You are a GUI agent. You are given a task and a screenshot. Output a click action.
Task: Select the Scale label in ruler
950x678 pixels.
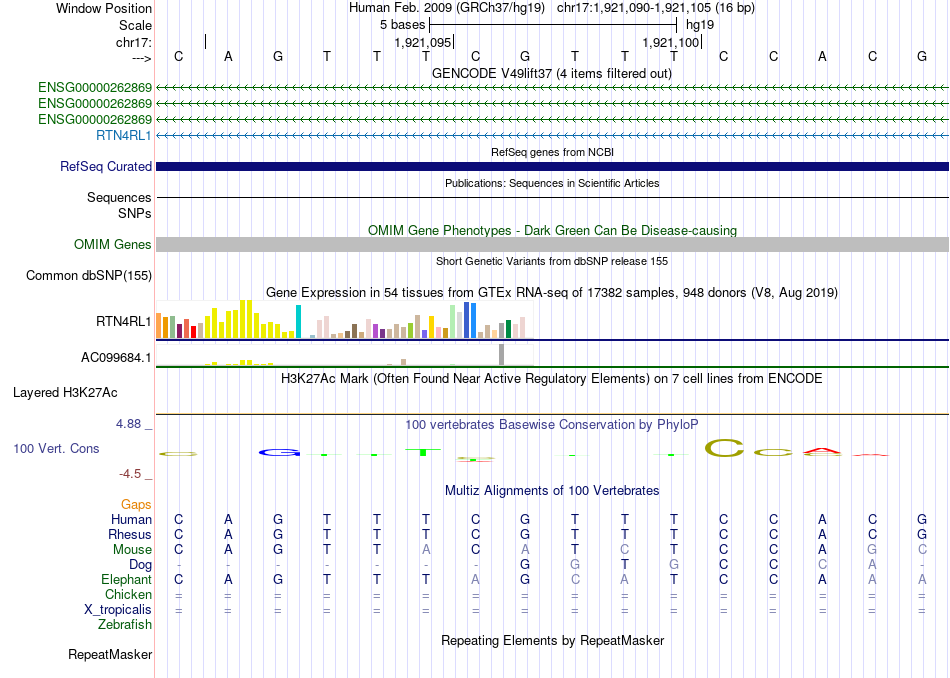(135, 25)
